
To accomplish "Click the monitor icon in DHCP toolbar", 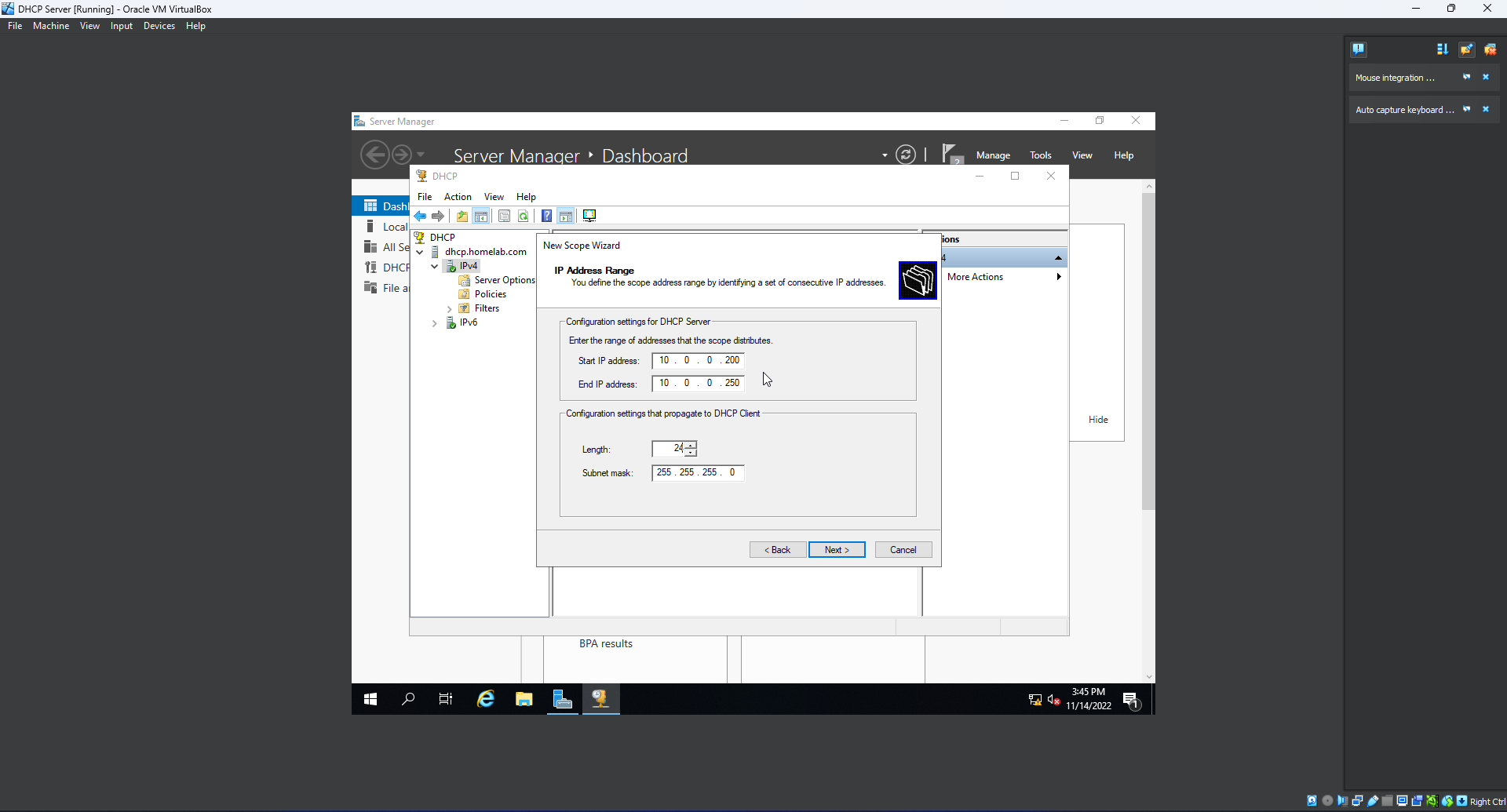I will [x=589, y=217].
